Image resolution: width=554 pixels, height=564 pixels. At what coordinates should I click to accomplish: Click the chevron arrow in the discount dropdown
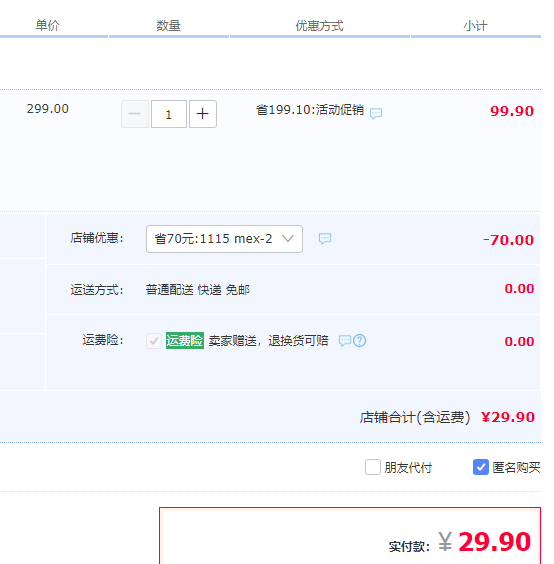pos(288,238)
